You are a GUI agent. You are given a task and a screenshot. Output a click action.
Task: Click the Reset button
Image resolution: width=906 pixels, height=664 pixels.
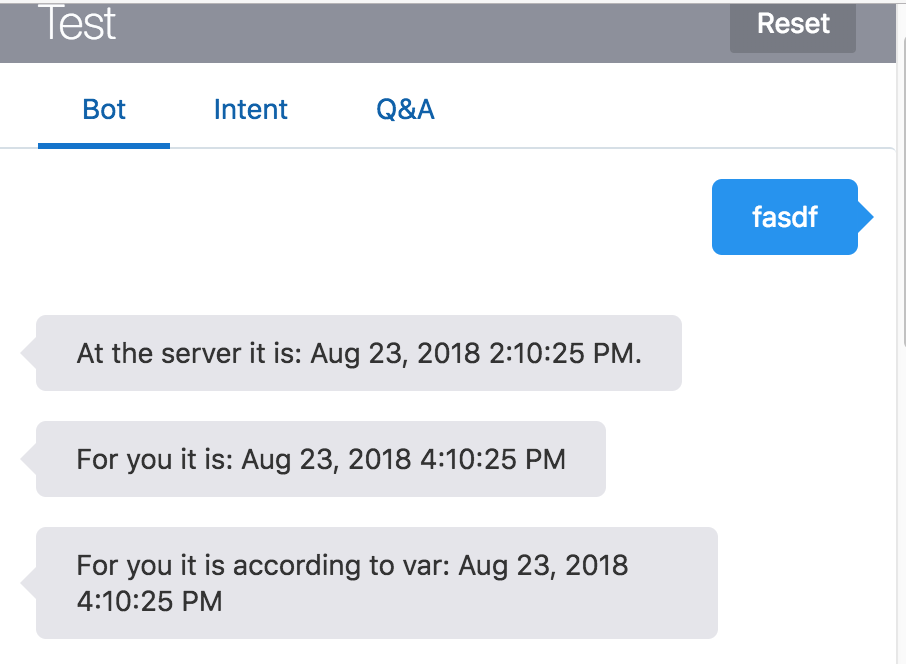point(791,23)
